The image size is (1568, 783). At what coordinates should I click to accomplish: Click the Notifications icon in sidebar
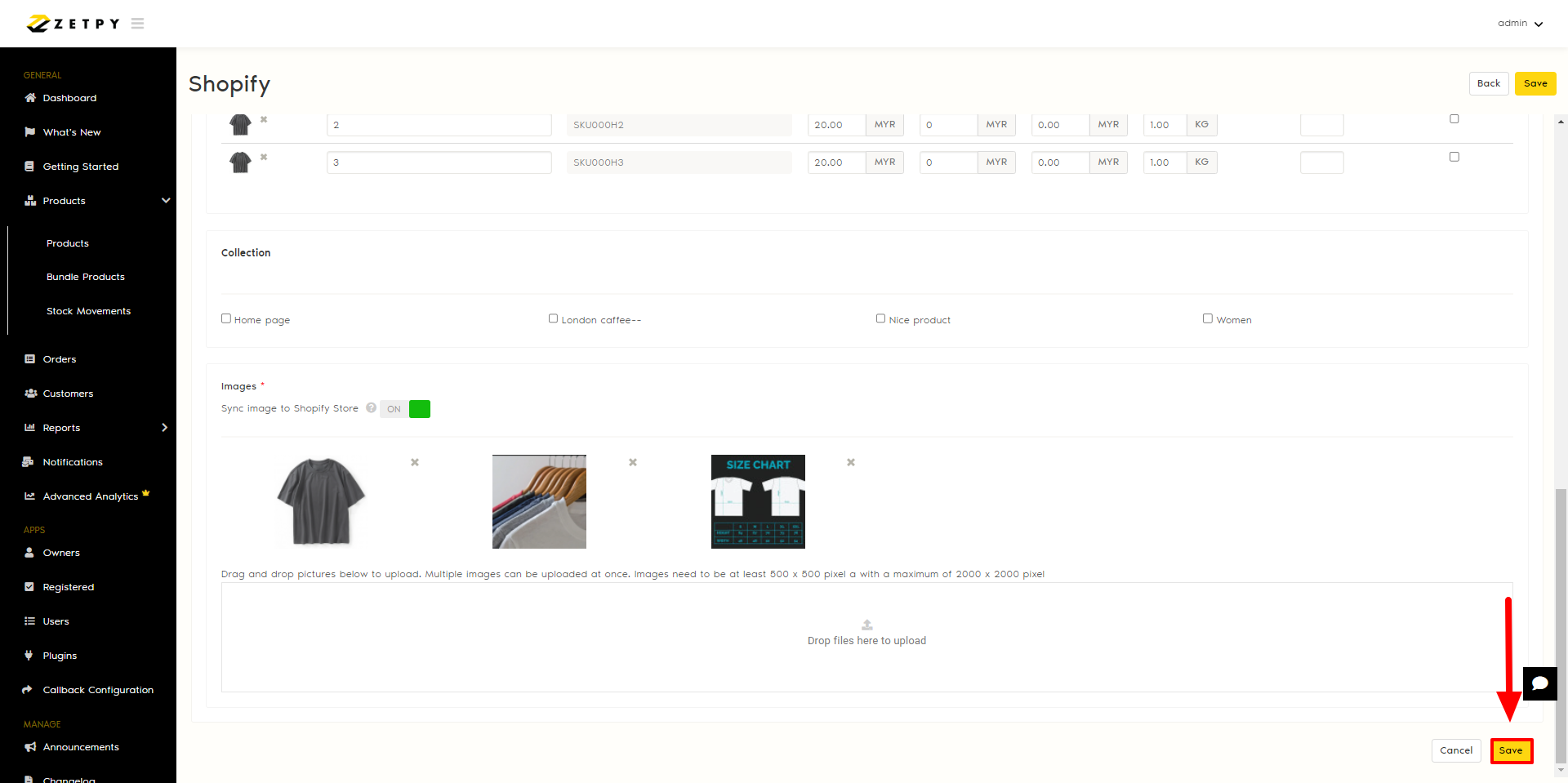(28, 462)
